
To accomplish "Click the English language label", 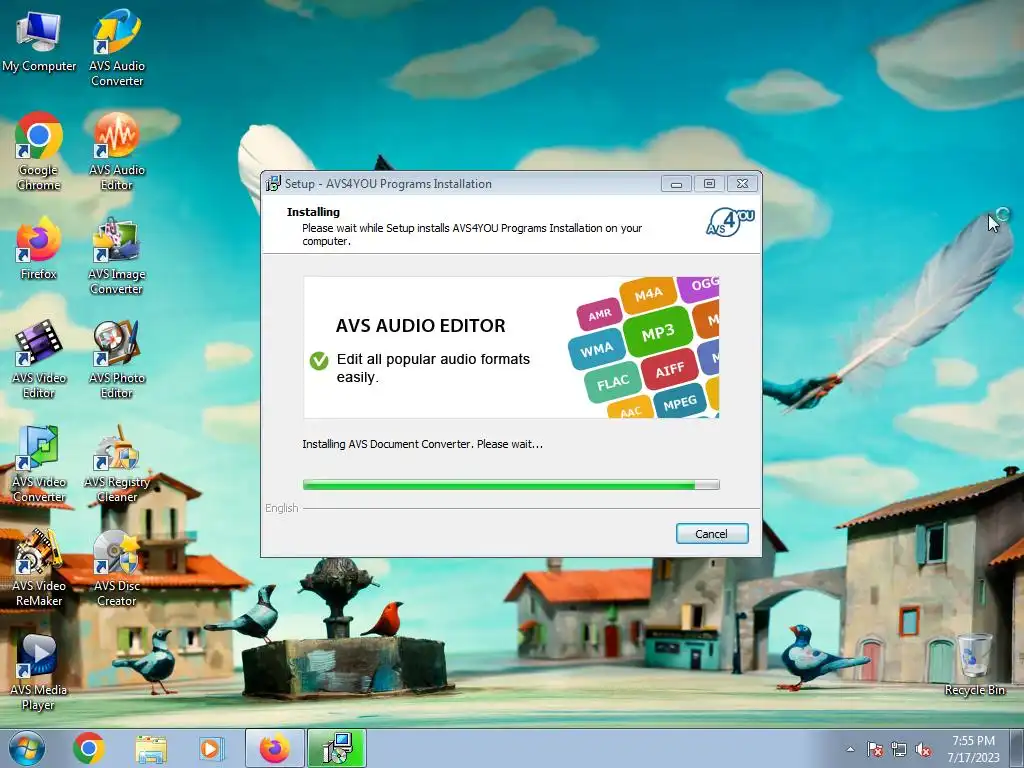I will tap(281, 508).
